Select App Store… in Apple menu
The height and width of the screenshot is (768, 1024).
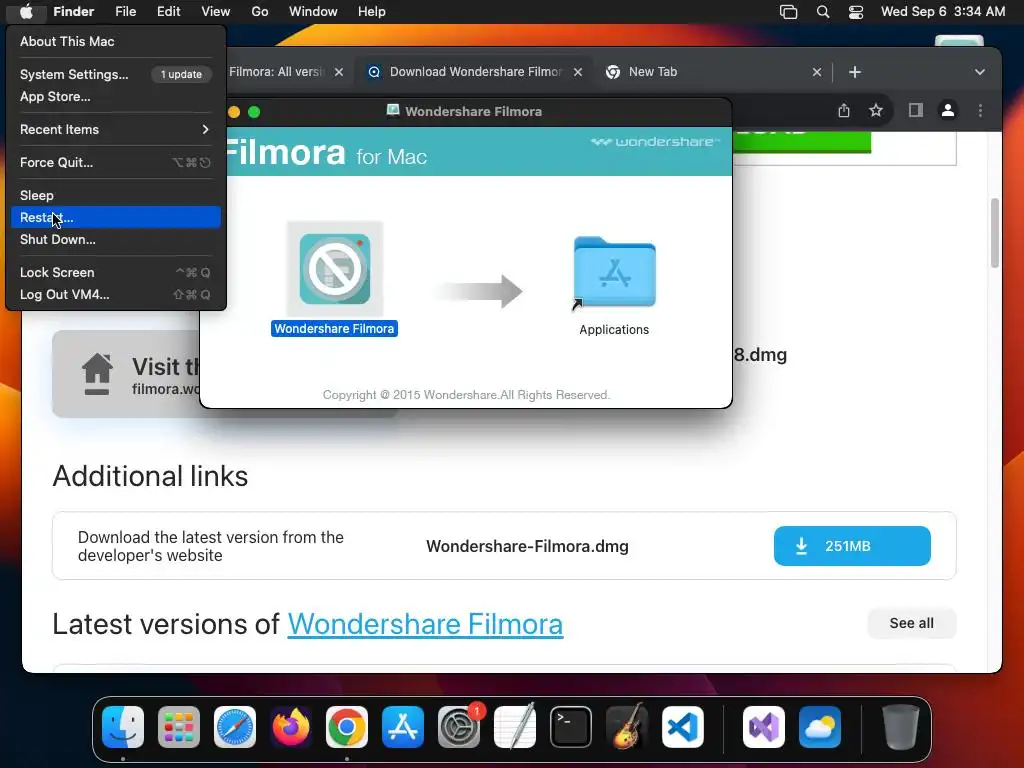pyautogui.click(x=116, y=97)
